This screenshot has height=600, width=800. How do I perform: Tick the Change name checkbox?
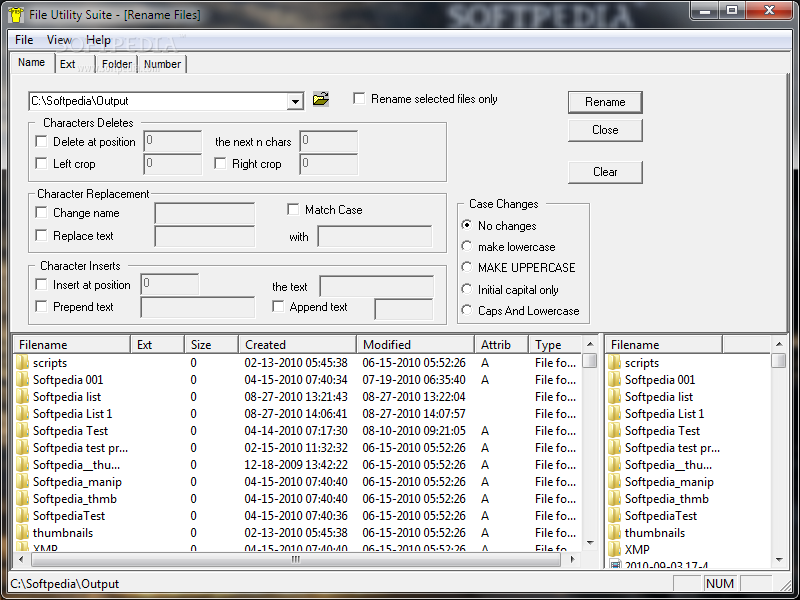(x=41, y=212)
